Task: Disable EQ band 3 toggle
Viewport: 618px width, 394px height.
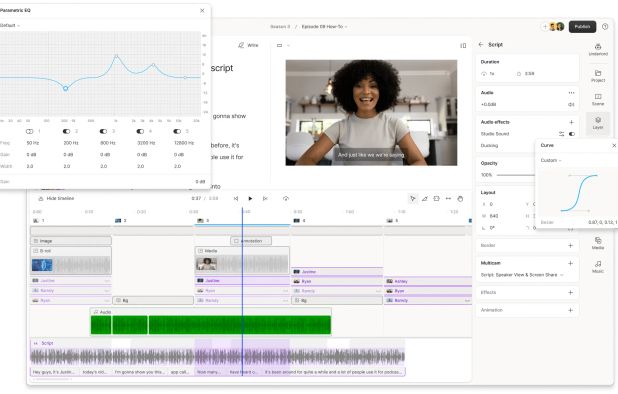Action: [x=103, y=131]
